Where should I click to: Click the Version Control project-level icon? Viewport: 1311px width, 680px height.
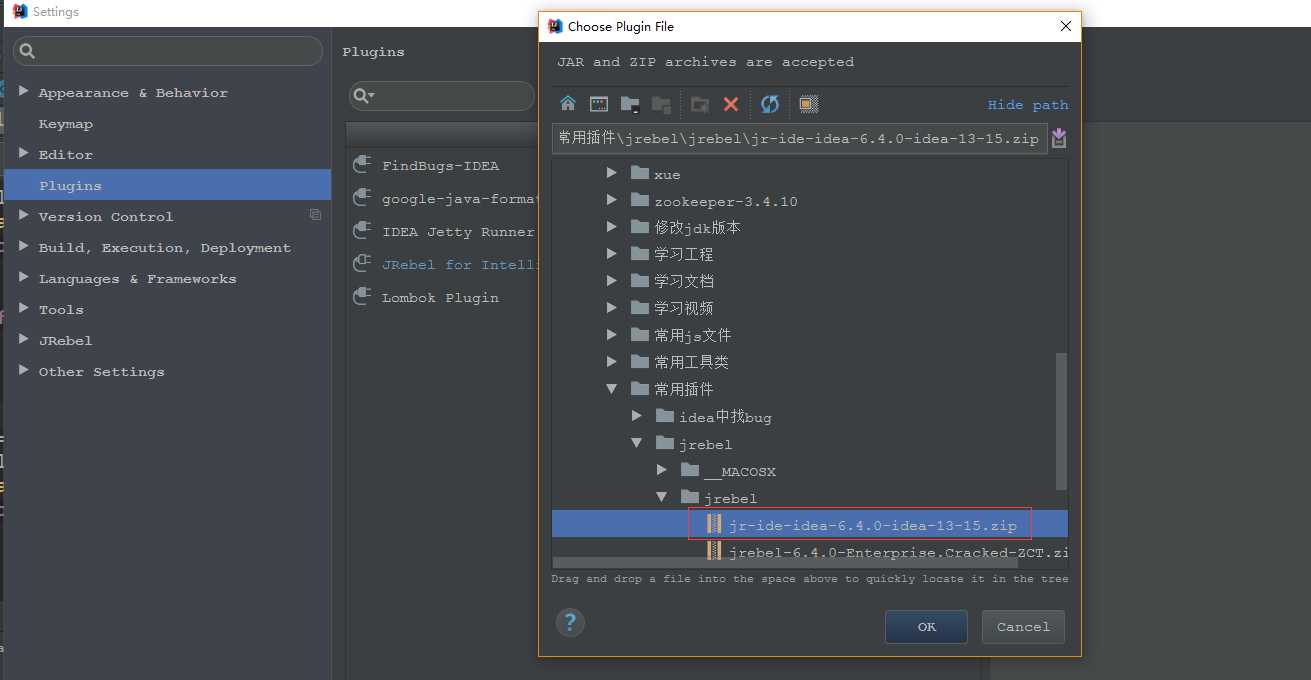(315, 215)
